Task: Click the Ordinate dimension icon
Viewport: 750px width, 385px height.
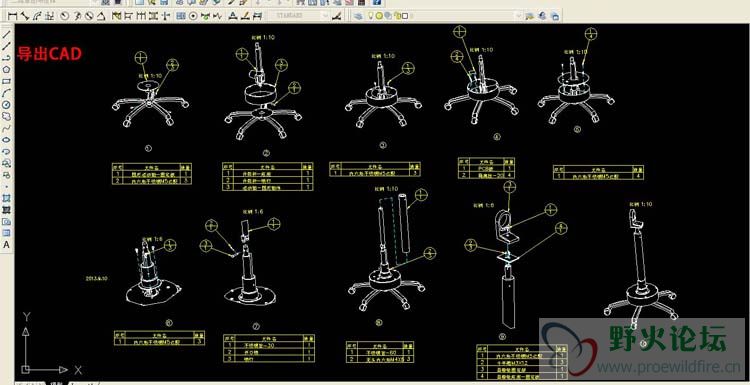Action: coord(49,16)
